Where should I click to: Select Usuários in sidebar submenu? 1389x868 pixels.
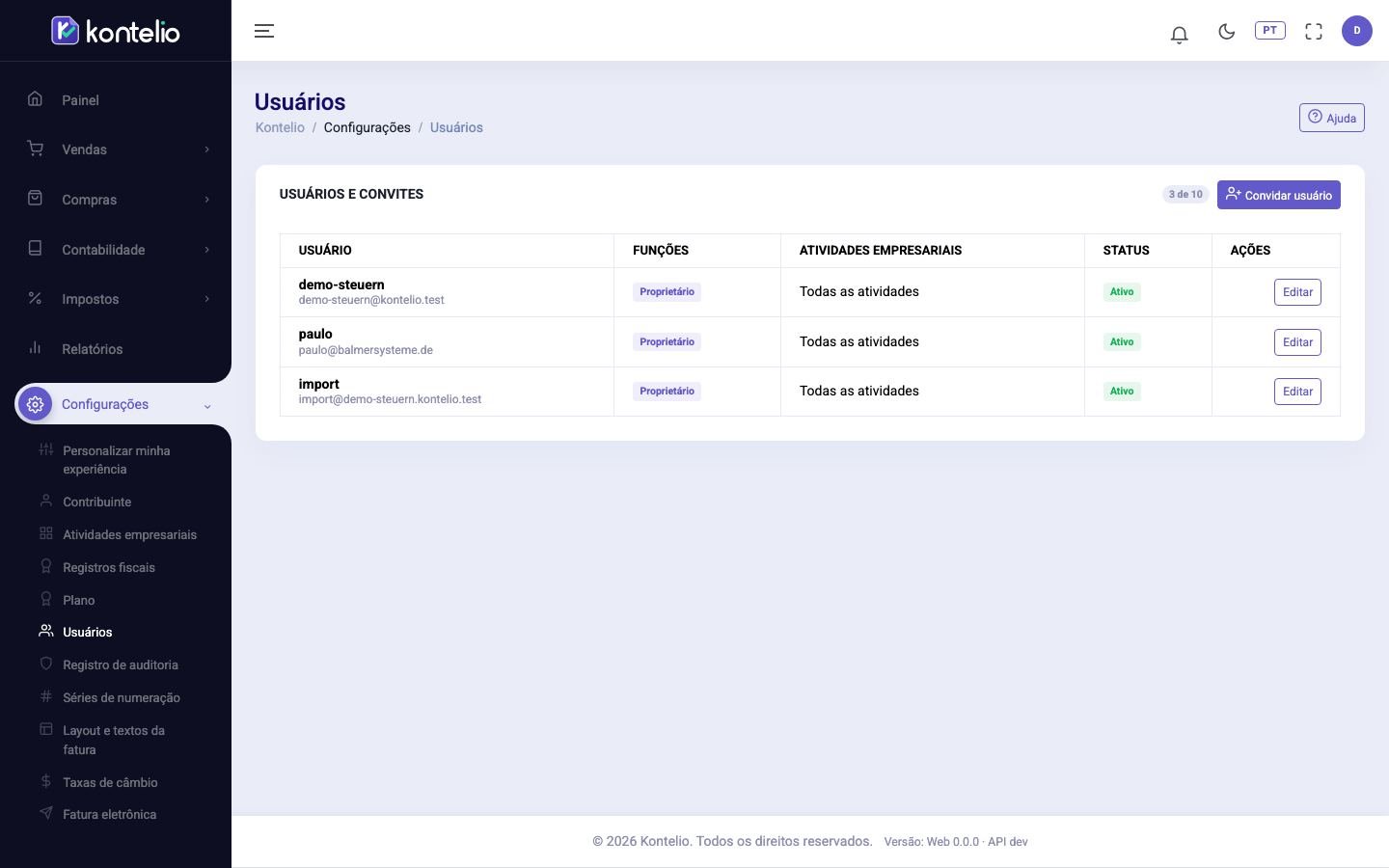pyautogui.click(x=87, y=632)
